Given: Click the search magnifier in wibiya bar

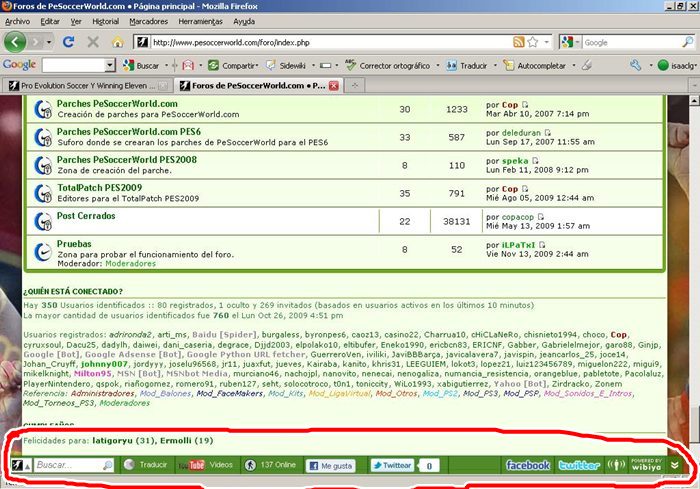Looking at the screenshot, I should [108, 465].
